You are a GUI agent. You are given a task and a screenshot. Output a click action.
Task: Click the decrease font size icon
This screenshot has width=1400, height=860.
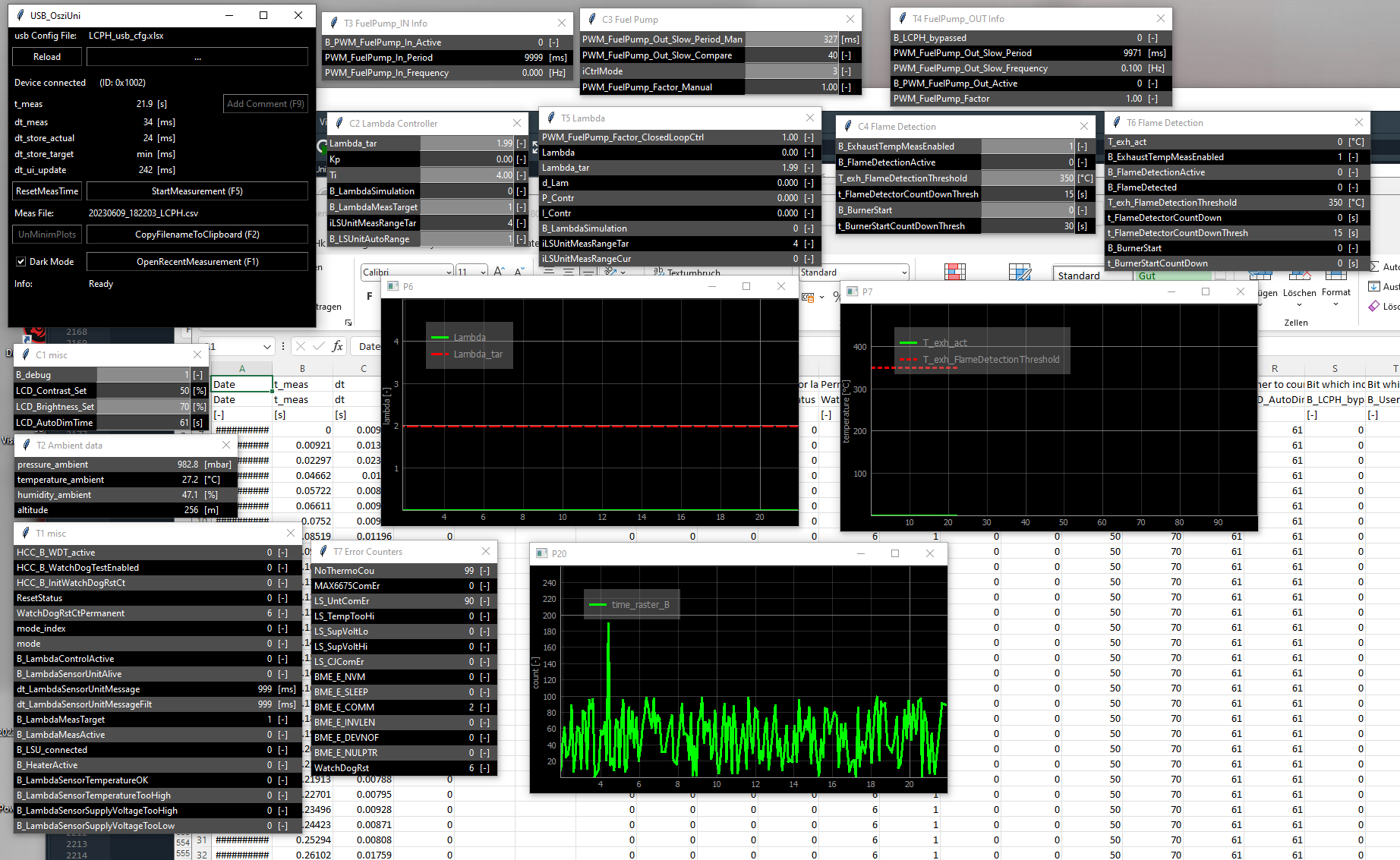(x=519, y=272)
